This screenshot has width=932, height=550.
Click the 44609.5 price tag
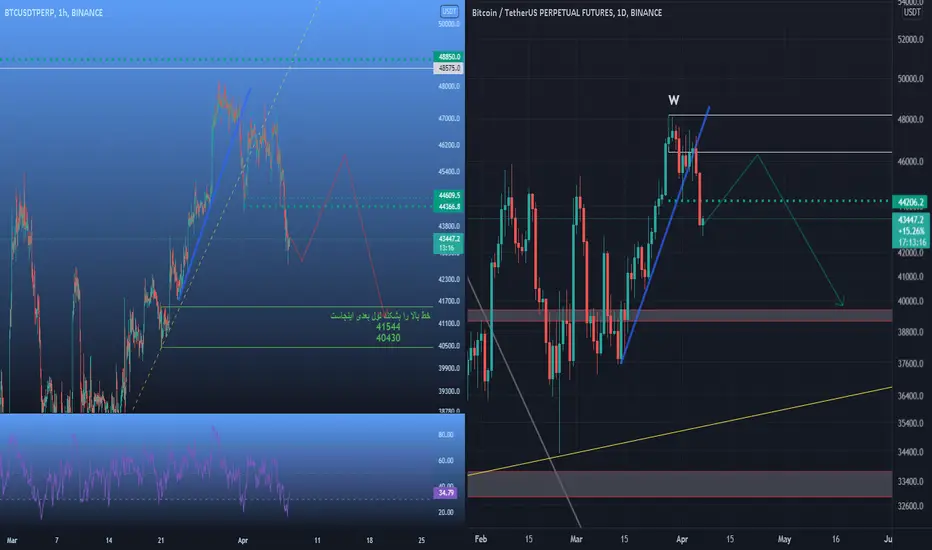pyautogui.click(x=449, y=195)
